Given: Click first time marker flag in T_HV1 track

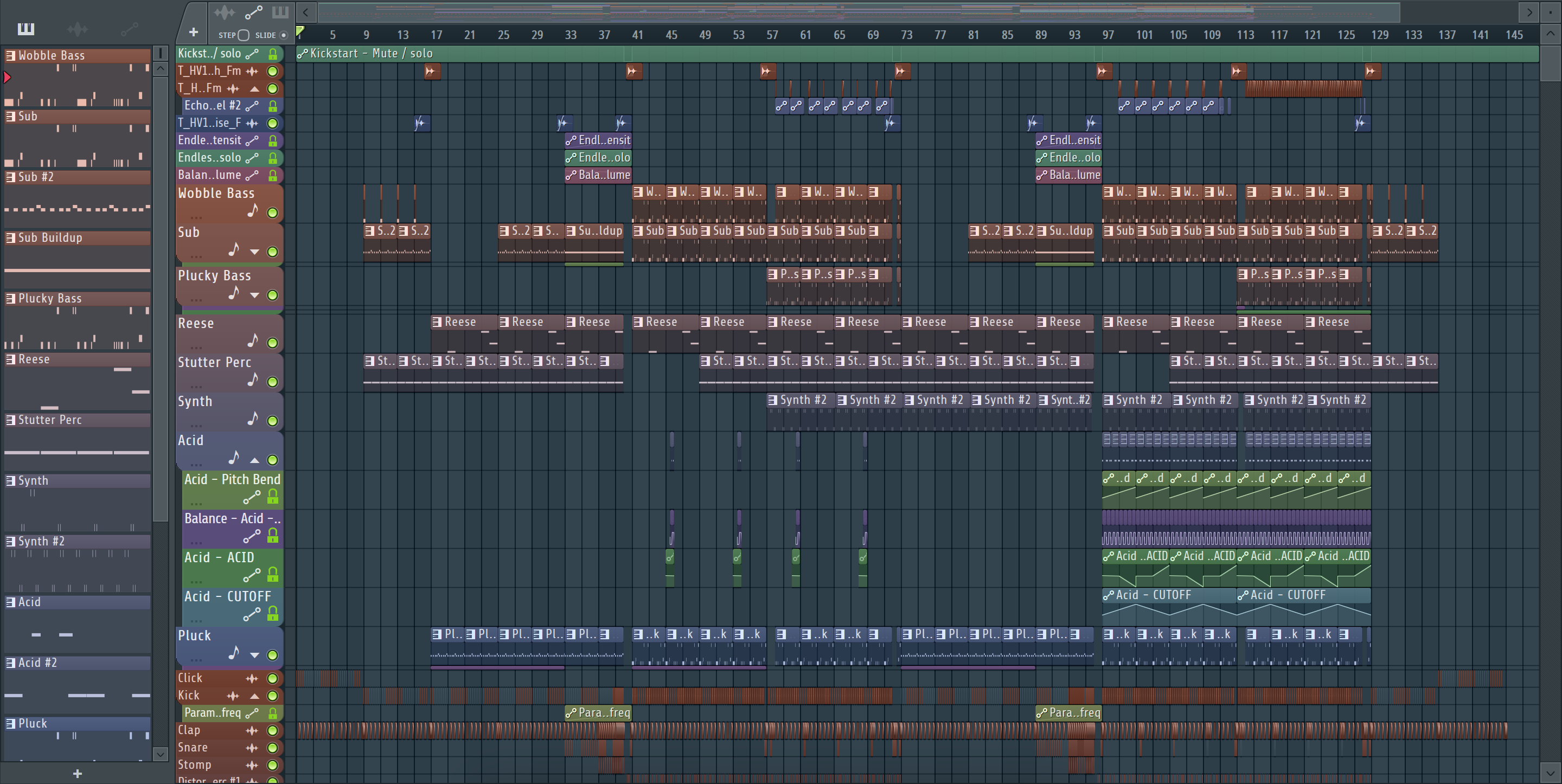Looking at the screenshot, I should pyautogui.click(x=431, y=71).
